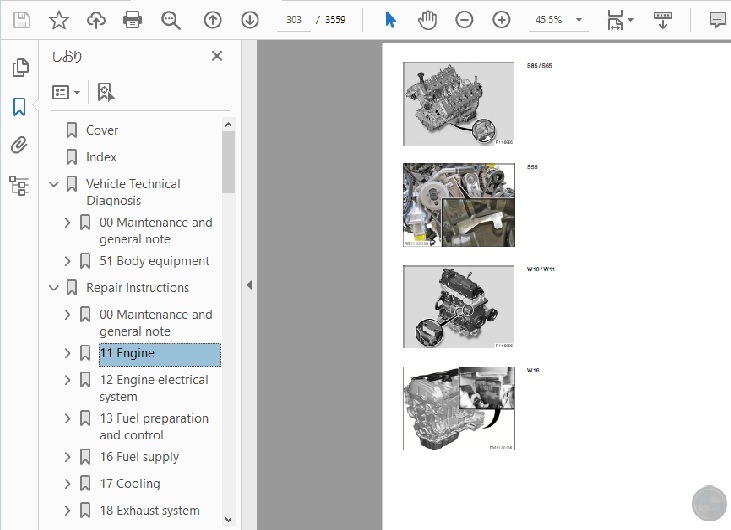Open the Cover bookmark
Image resolution: width=731 pixels, height=530 pixels.
point(102,131)
